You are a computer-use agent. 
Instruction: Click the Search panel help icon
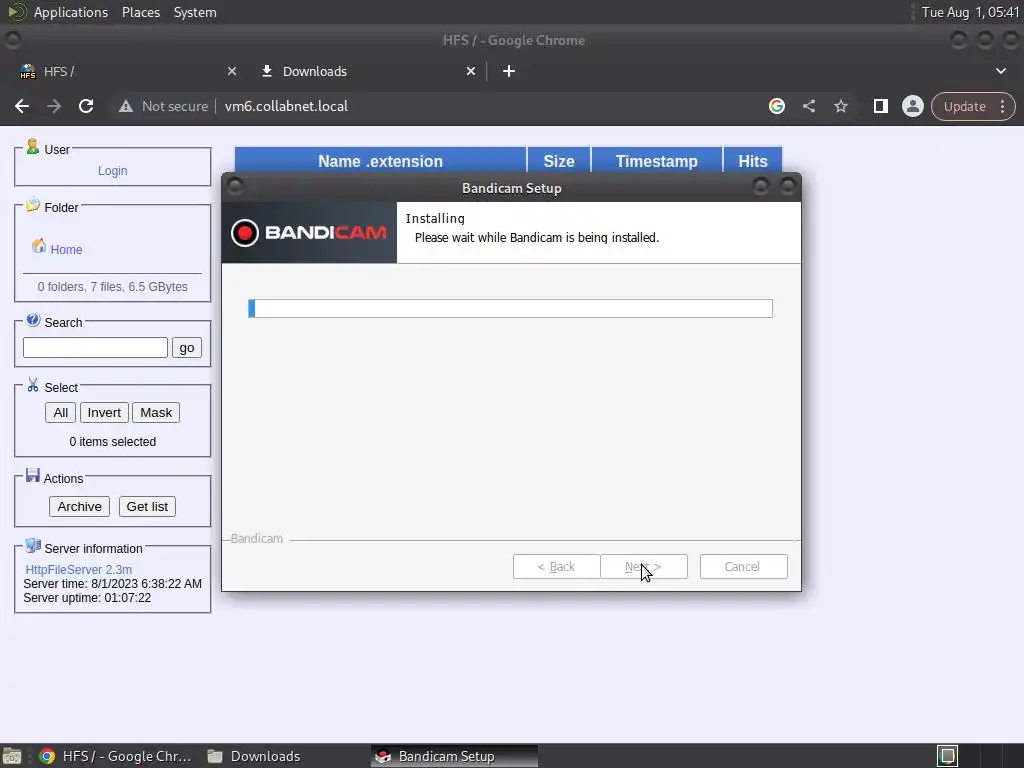pyautogui.click(x=33, y=320)
